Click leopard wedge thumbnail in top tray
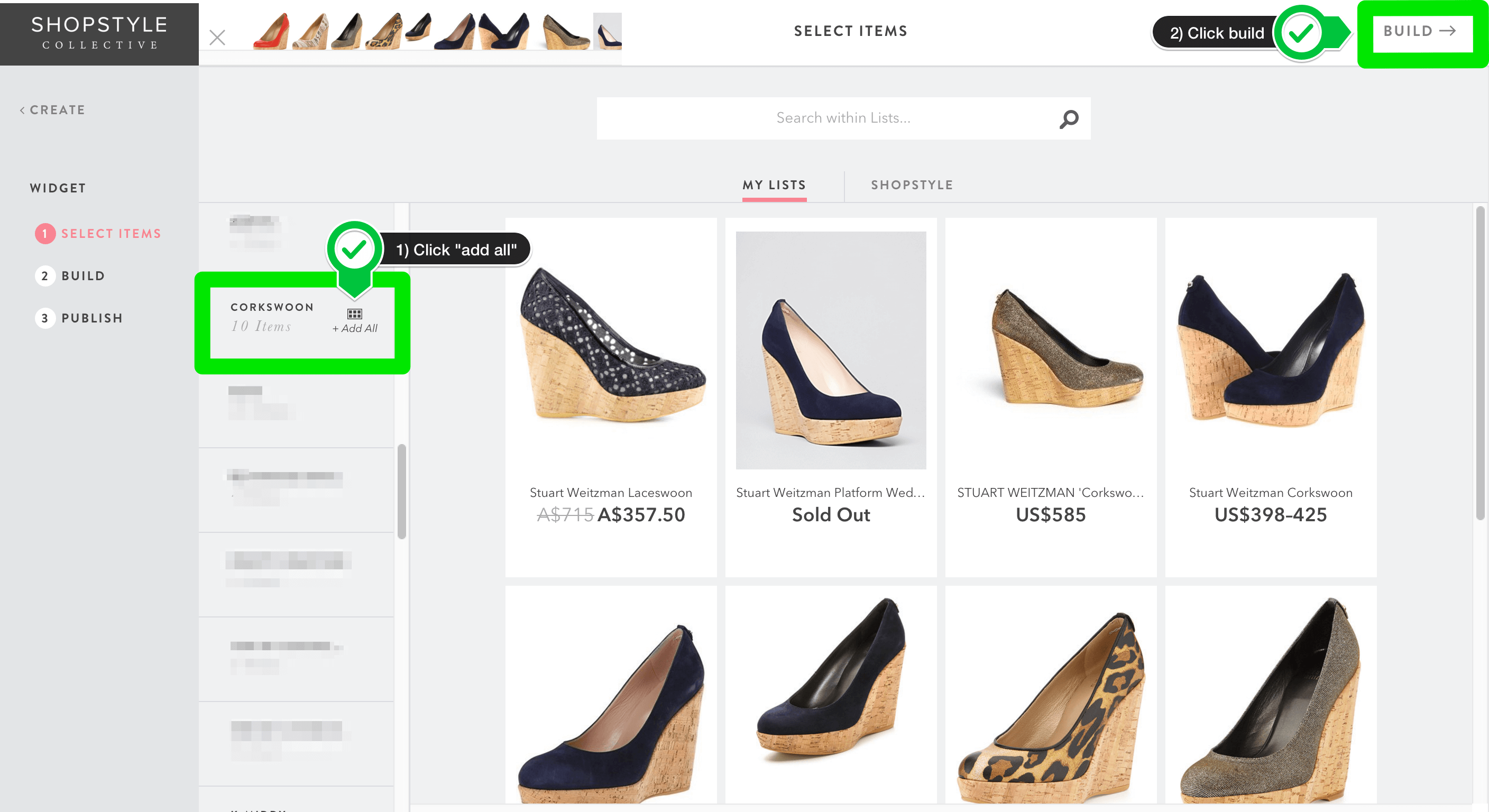The width and height of the screenshot is (1489, 812). pos(384,31)
